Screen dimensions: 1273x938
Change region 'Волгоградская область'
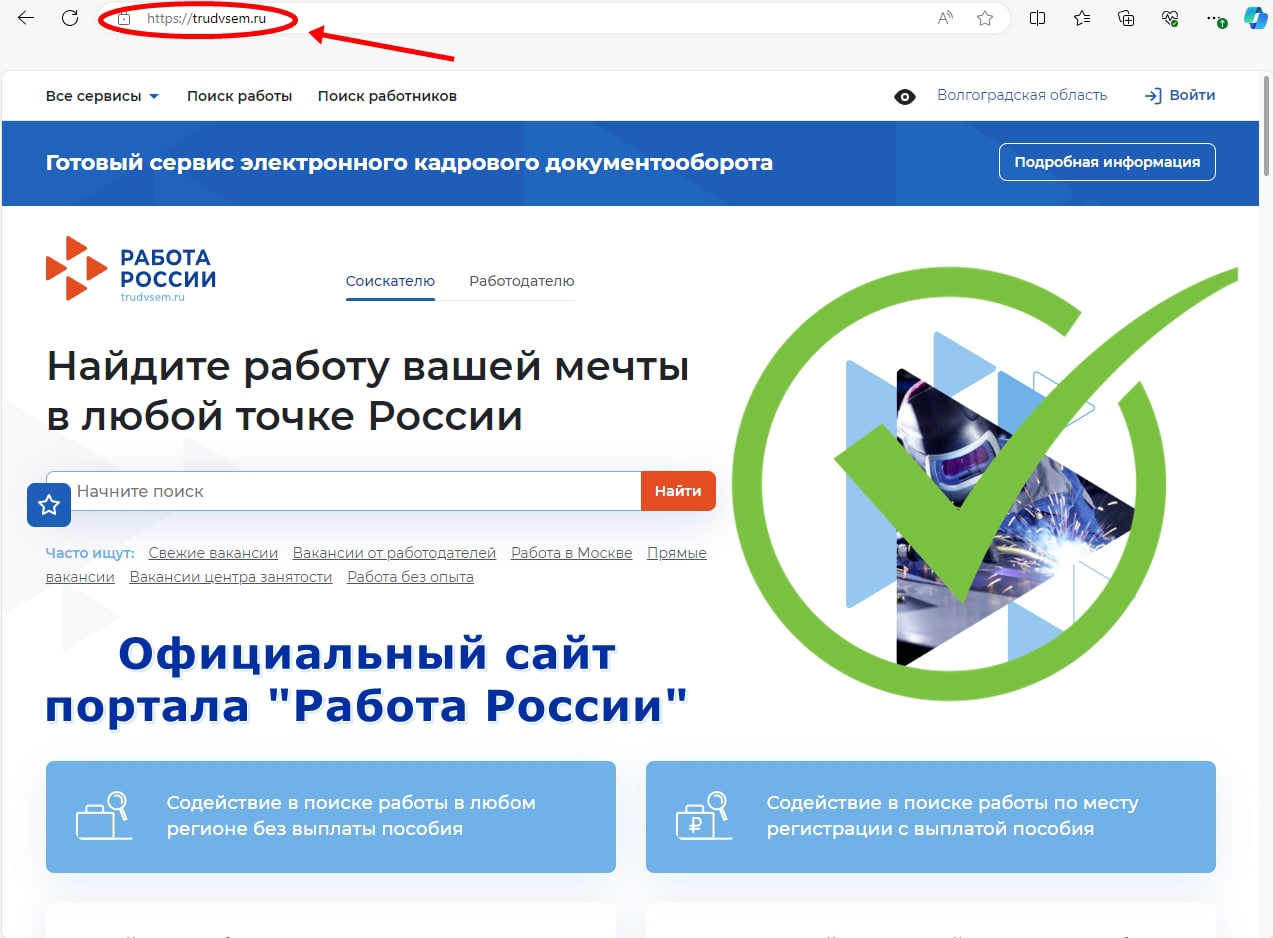[x=1022, y=95]
